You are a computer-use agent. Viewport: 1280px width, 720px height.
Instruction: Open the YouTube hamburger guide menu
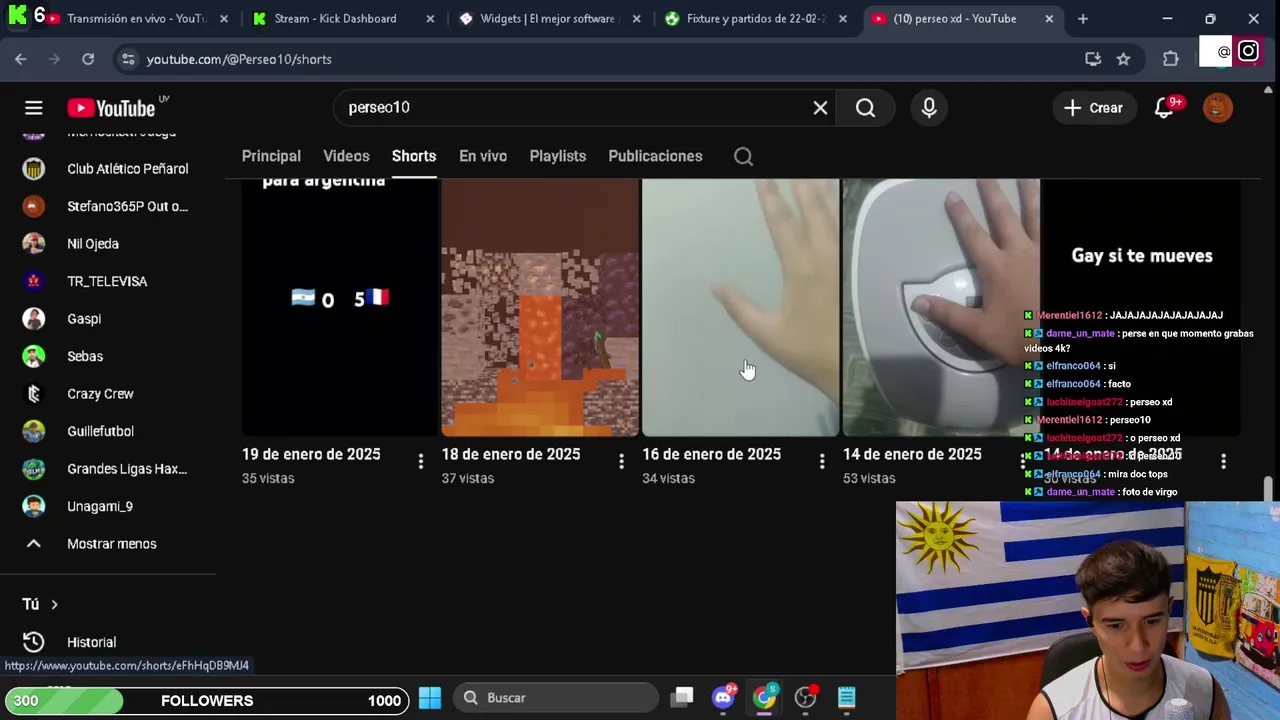(34, 108)
